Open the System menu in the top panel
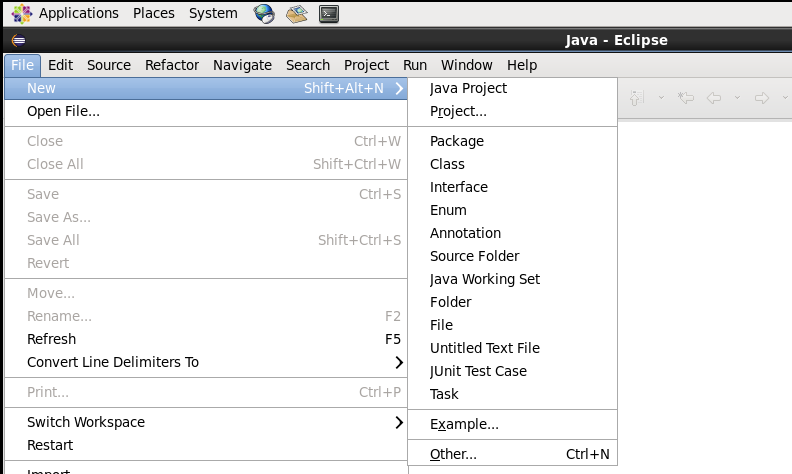Viewport: 792px width, 474px height. [x=213, y=13]
